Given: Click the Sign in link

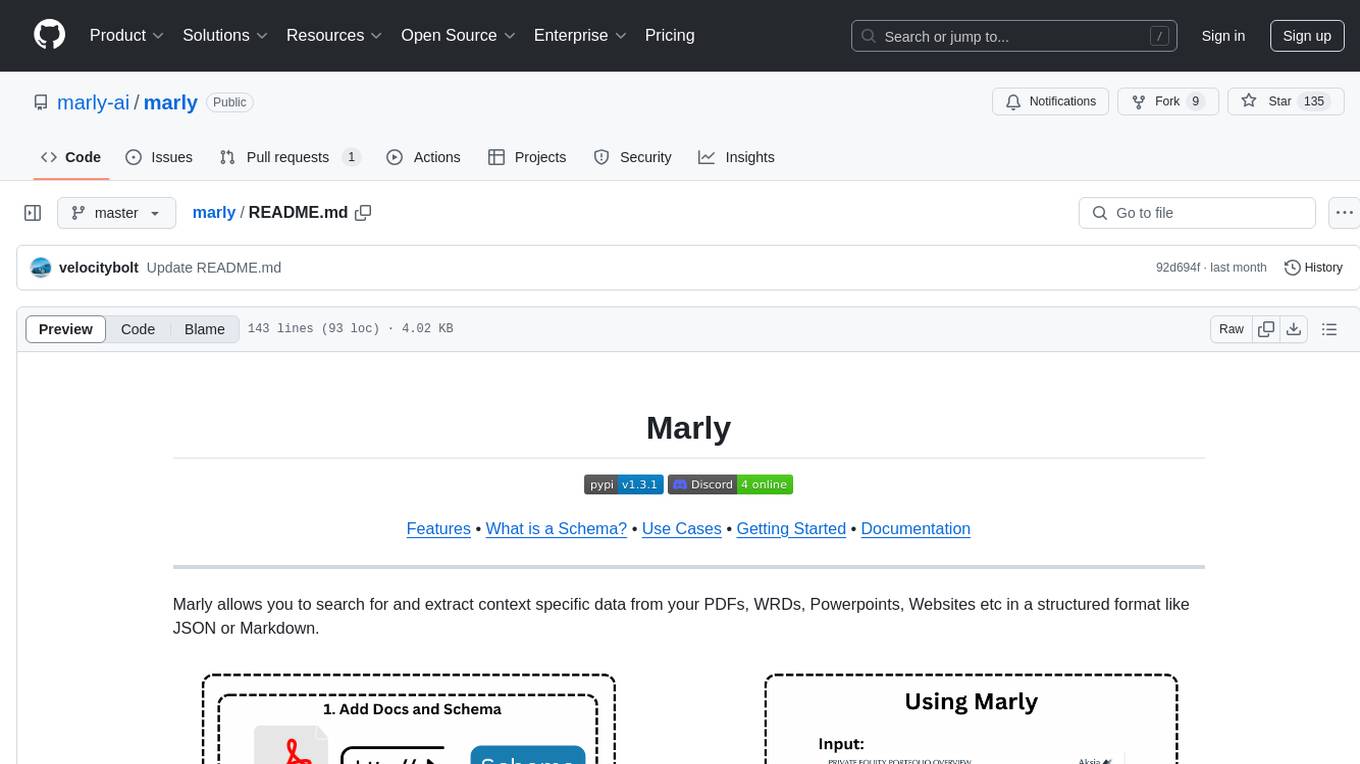Looking at the screenshot, I should 1223,36.
